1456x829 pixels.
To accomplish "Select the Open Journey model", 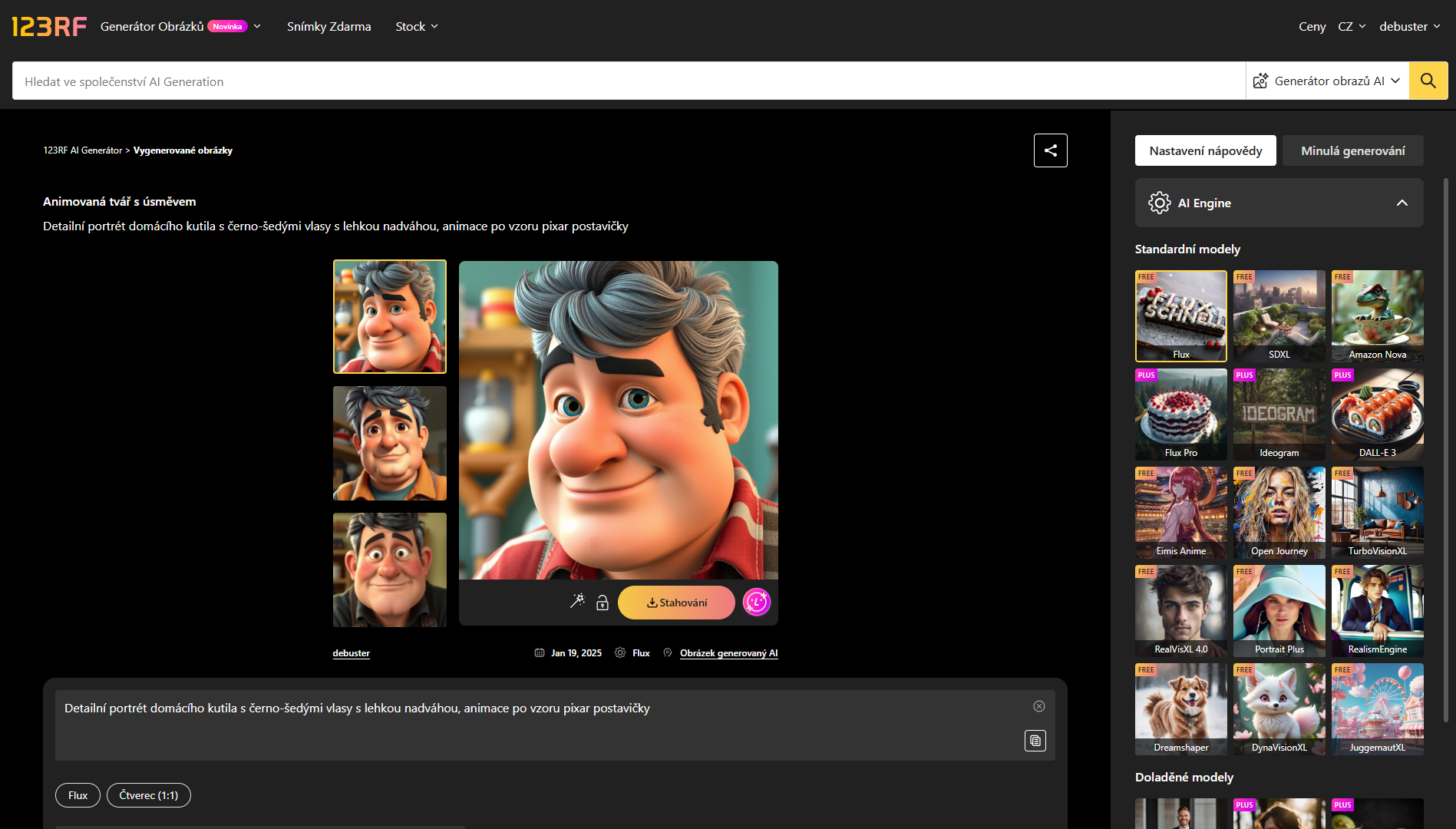I will 1279,513.
